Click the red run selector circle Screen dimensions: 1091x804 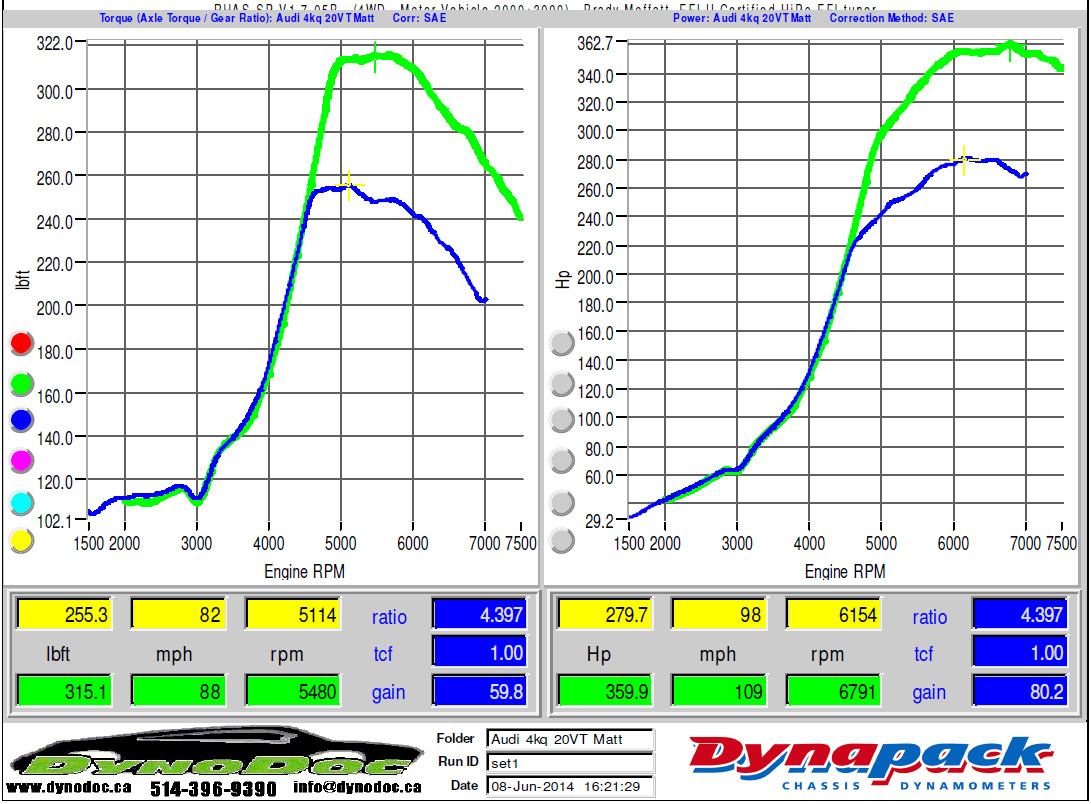(21, 345)
